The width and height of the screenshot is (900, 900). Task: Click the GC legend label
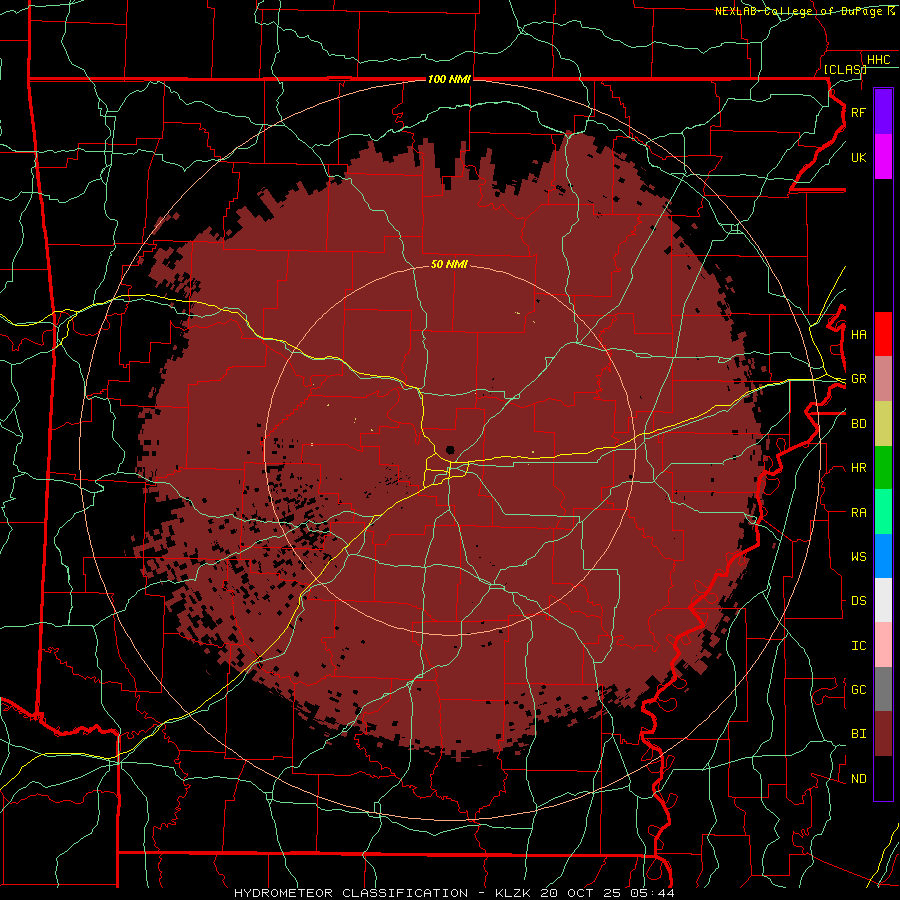[858, 689]
